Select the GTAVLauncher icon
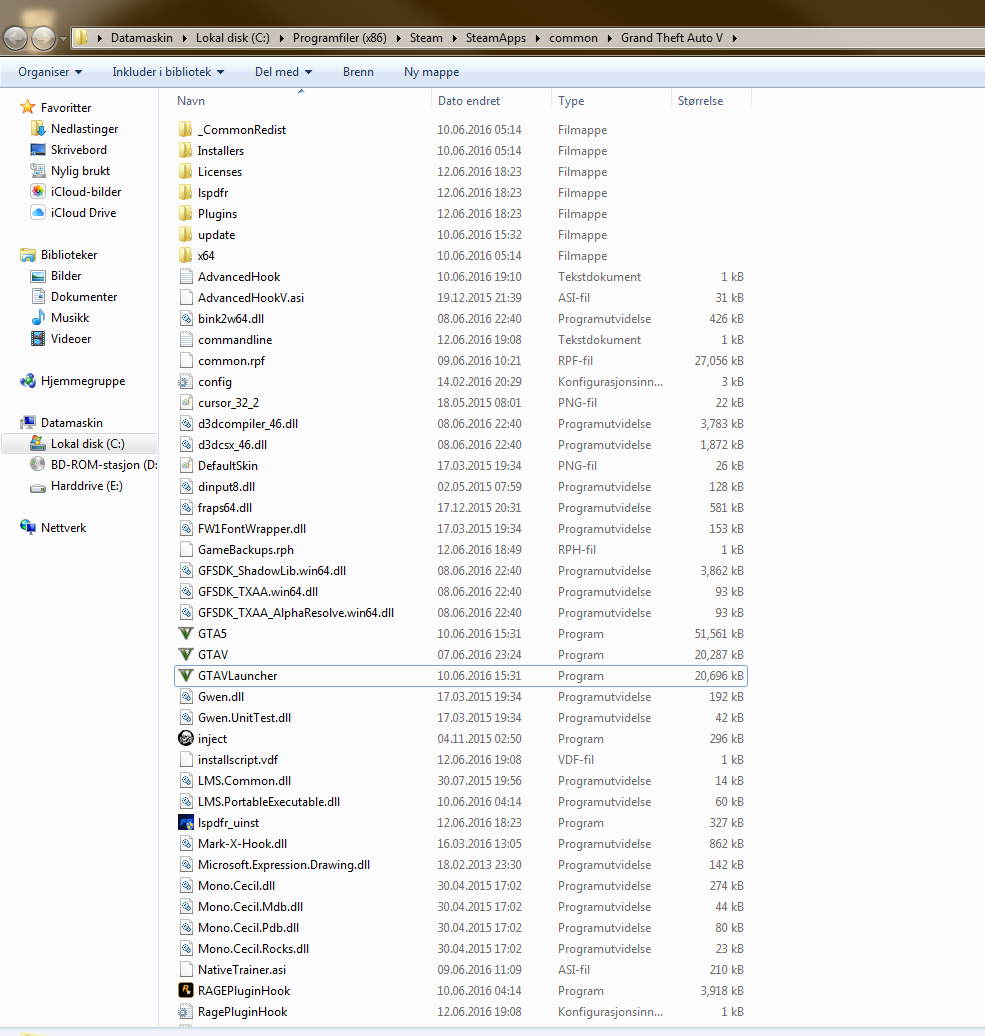The height and width of the screenshot is (1036, 985). 186,676
